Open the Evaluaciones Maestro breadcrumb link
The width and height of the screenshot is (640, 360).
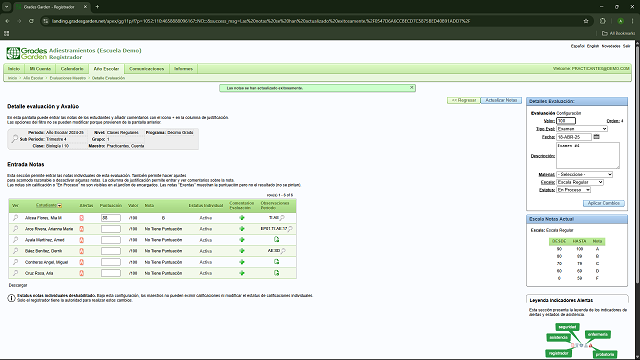pos(68,78)
